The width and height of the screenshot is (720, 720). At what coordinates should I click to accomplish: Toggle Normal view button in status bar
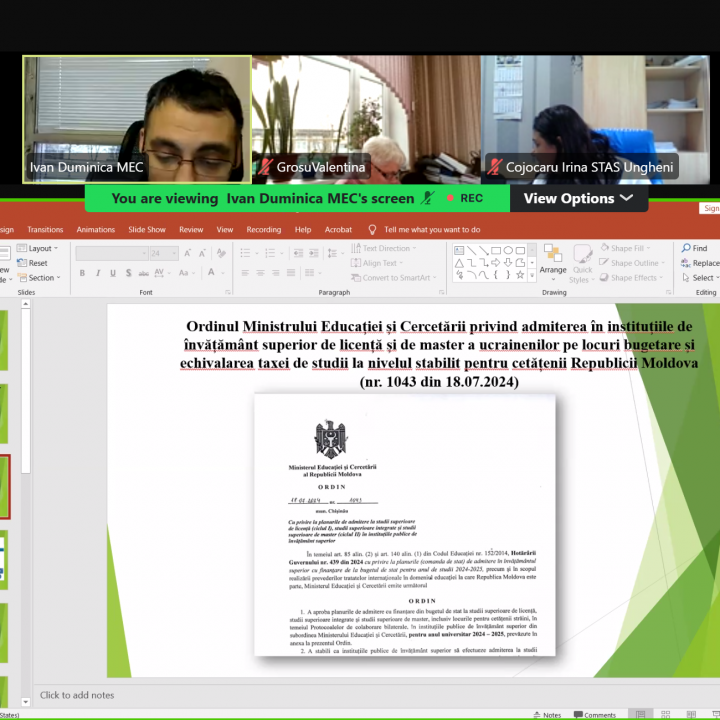(x=641, y=714)
